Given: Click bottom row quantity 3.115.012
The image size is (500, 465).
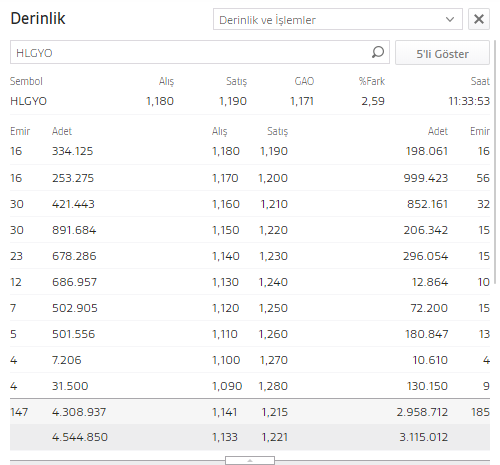Looking at the screenshot, I should (x=424, y=437).
